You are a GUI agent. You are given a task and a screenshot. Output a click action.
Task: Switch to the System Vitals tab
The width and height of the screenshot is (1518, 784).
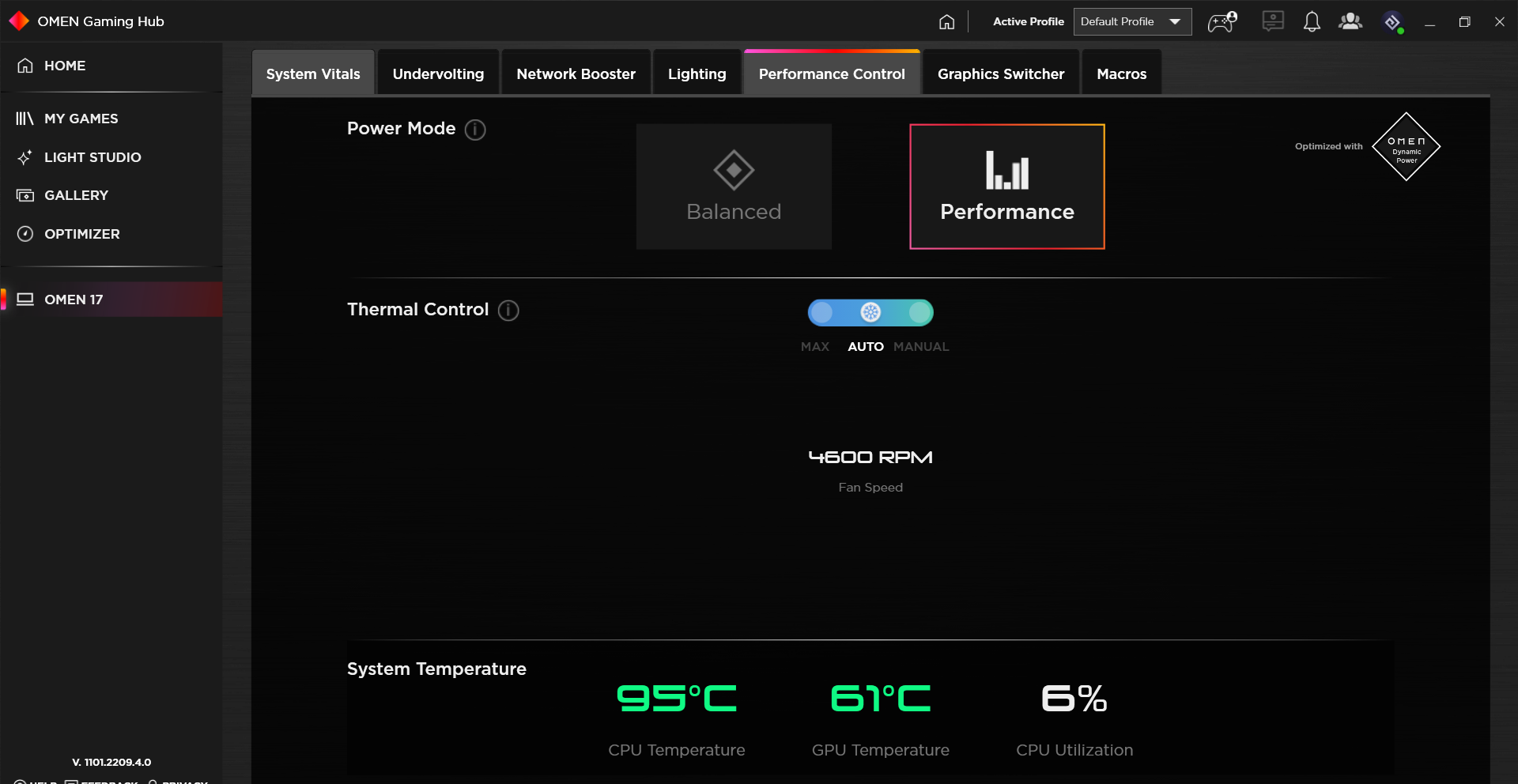(x=313, y=73)
